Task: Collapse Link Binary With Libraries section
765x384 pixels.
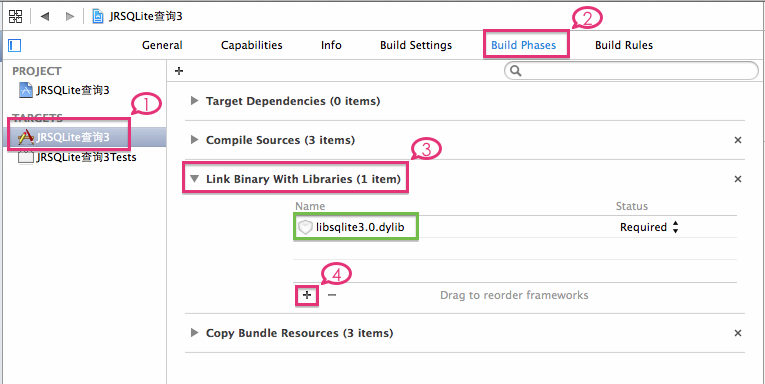Action: tap(195, 179)
